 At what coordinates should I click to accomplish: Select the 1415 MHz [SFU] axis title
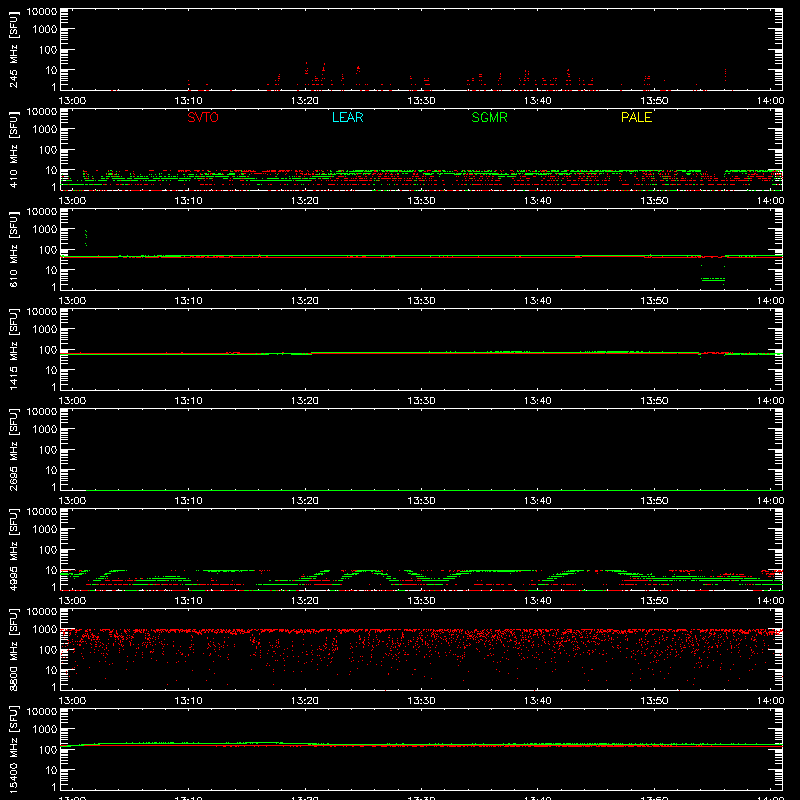point(13,349)
